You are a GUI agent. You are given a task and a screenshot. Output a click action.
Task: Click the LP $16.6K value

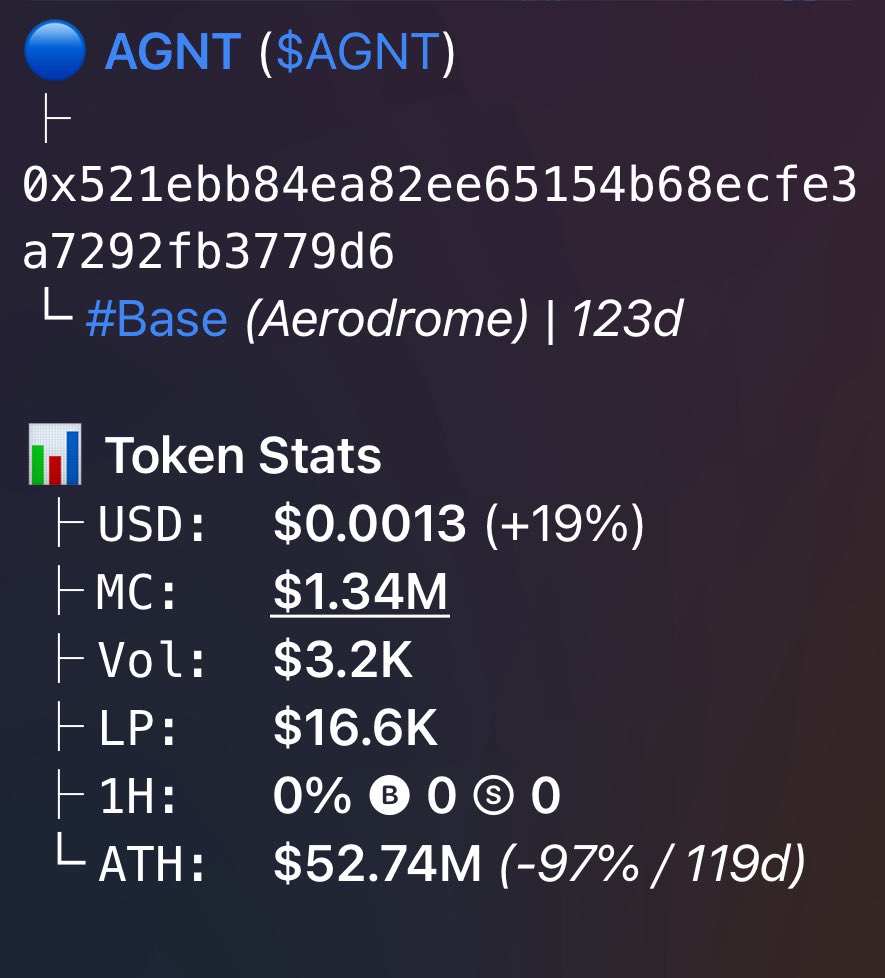click(355, 727)
